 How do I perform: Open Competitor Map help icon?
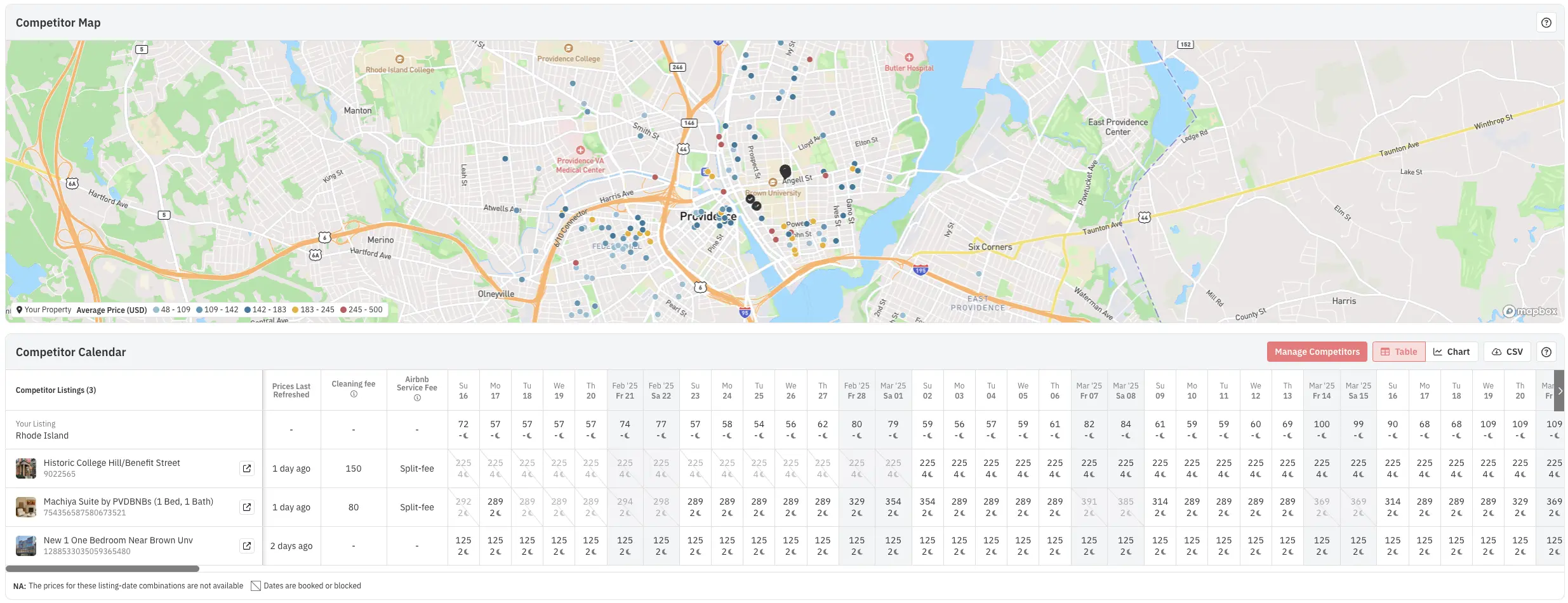(1546, 23)
